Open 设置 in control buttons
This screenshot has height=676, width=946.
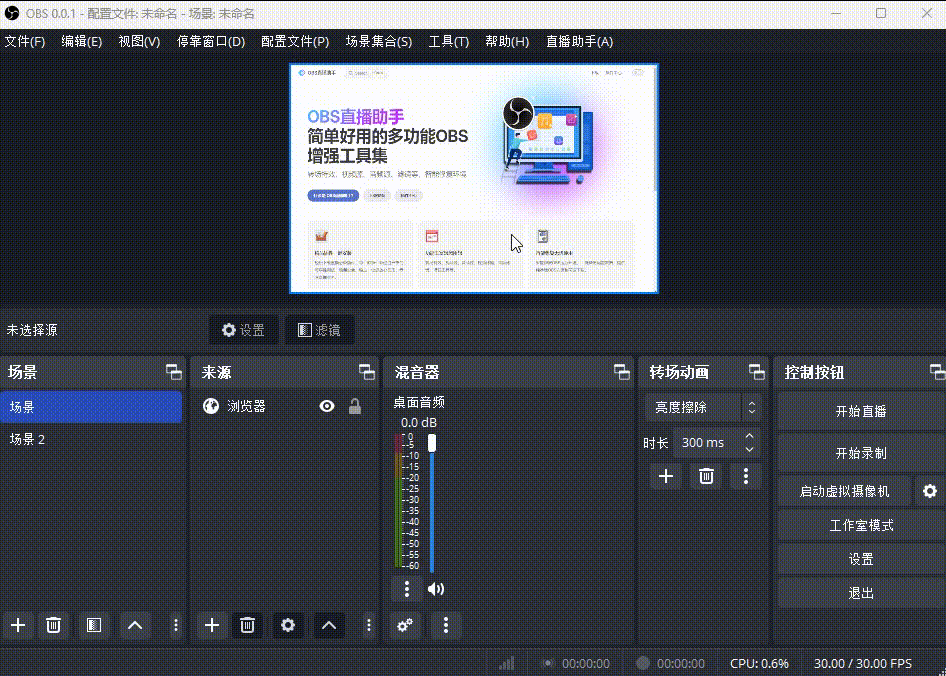[861, 559]
